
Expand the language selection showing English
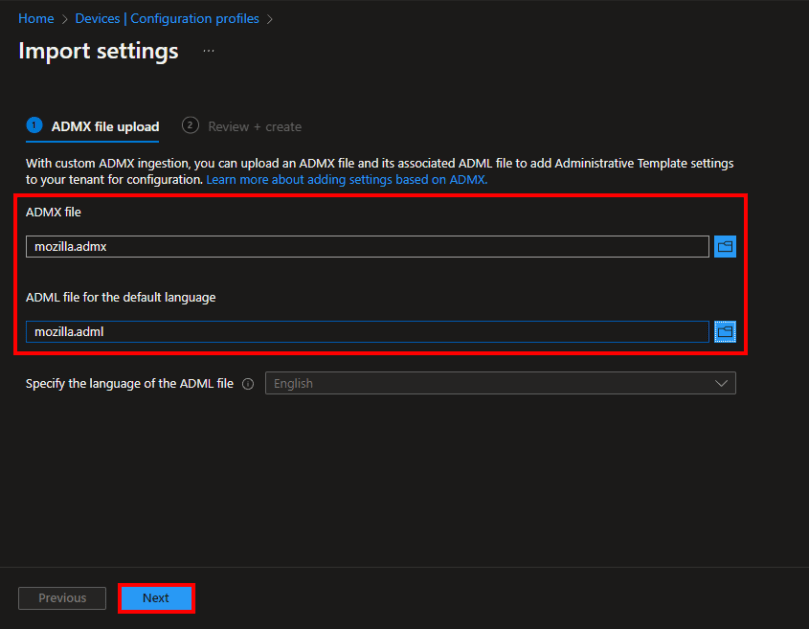click(x=500, y=383)
